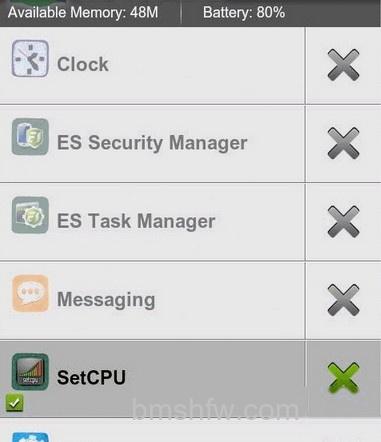Select the Clock list row
The image size is (381, 442).
(x=152, y=65)
